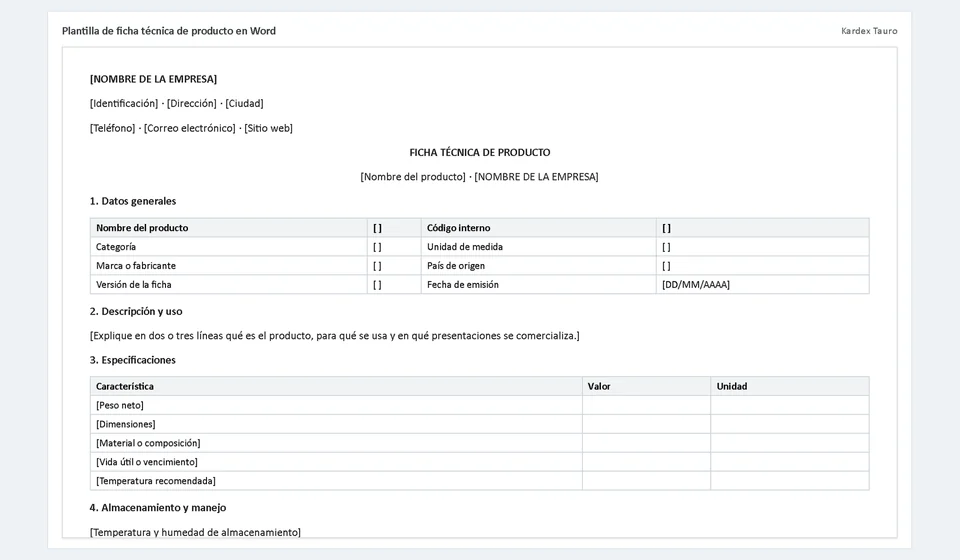The image size is (960, 560).
Task: Click the Unidad cell in the '[Dimensiones]' row
Action: point(790,424)
